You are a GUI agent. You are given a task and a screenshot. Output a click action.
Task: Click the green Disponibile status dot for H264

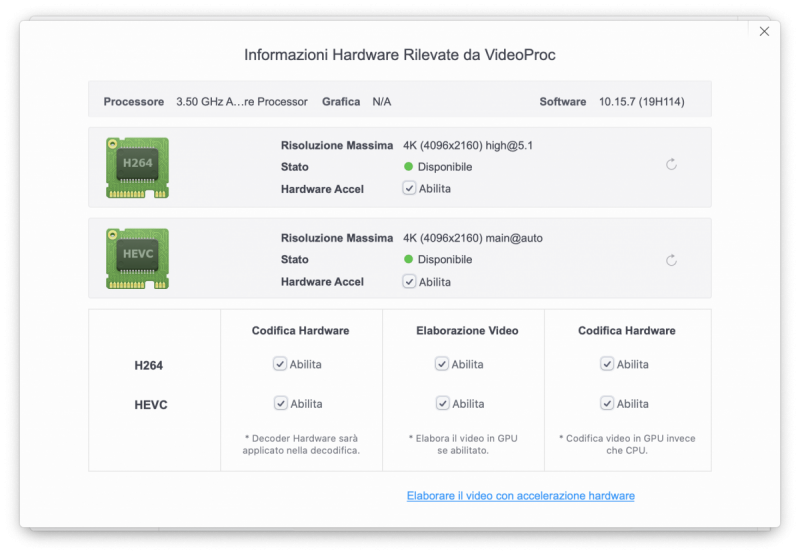pos(408,166)
